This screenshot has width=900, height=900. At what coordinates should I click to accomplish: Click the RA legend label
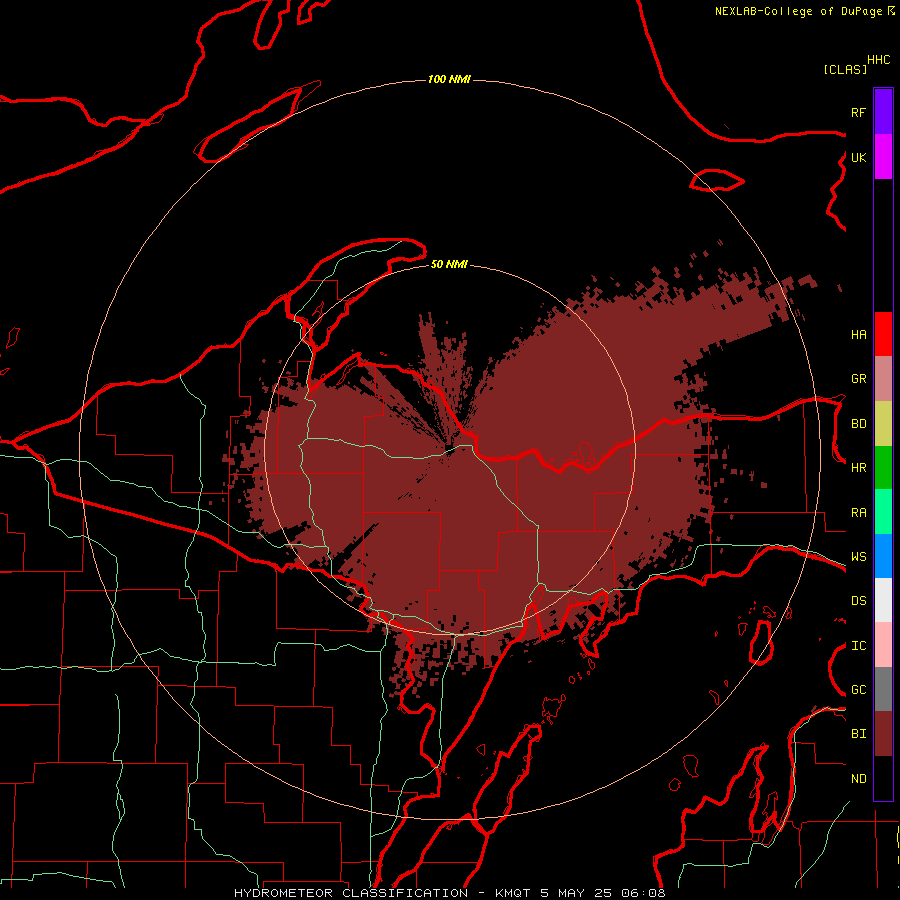858,513
